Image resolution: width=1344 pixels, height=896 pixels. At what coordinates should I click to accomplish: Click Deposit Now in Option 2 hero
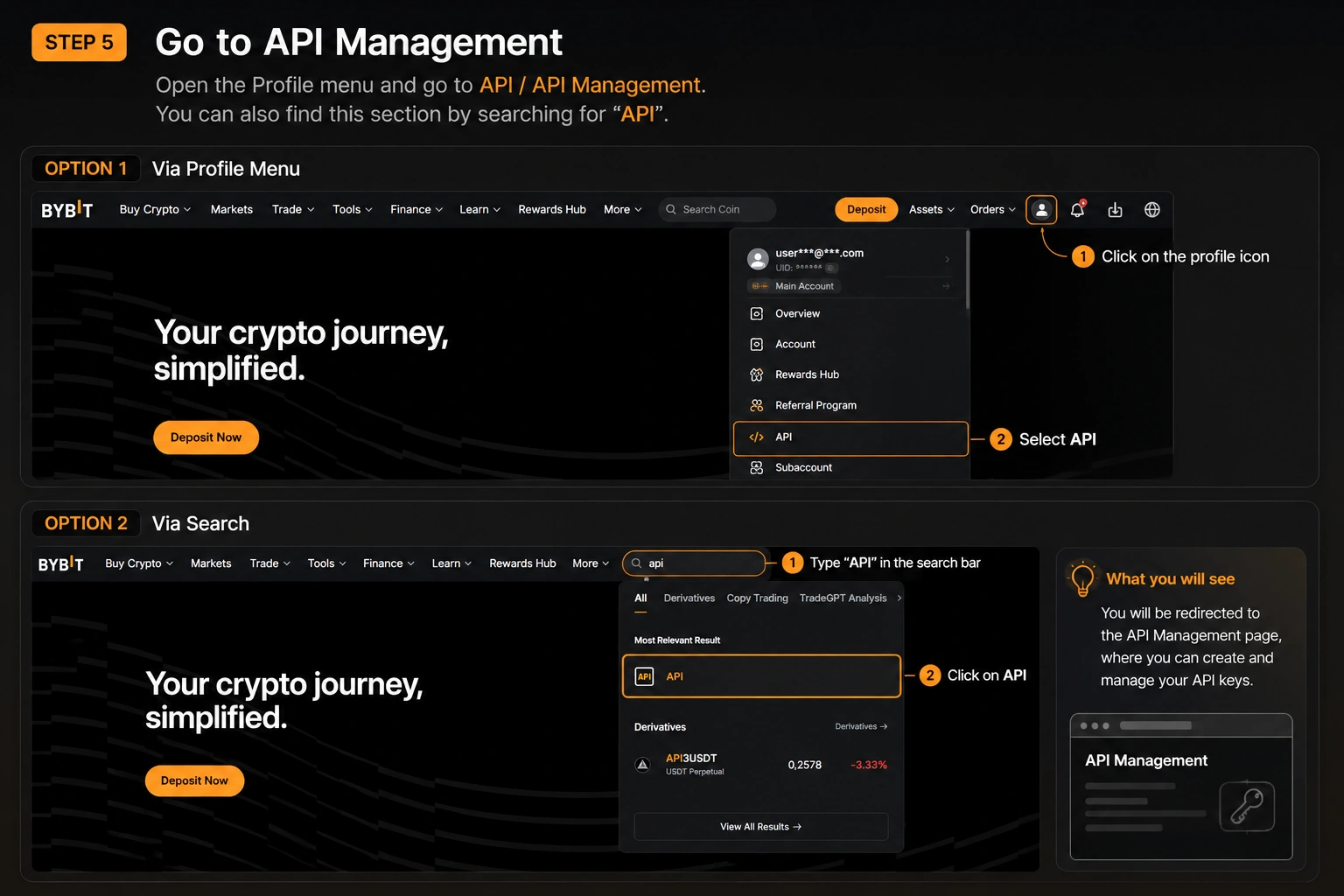[194, 780]
